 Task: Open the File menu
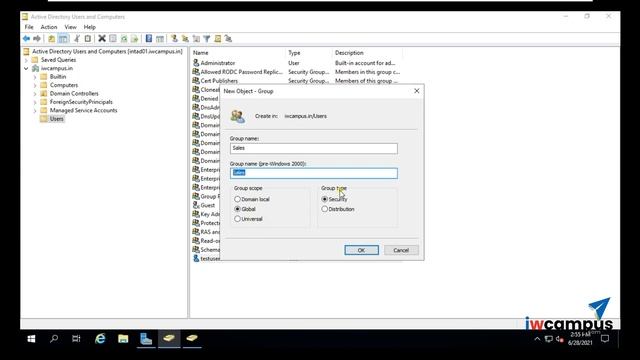point(29,27)
